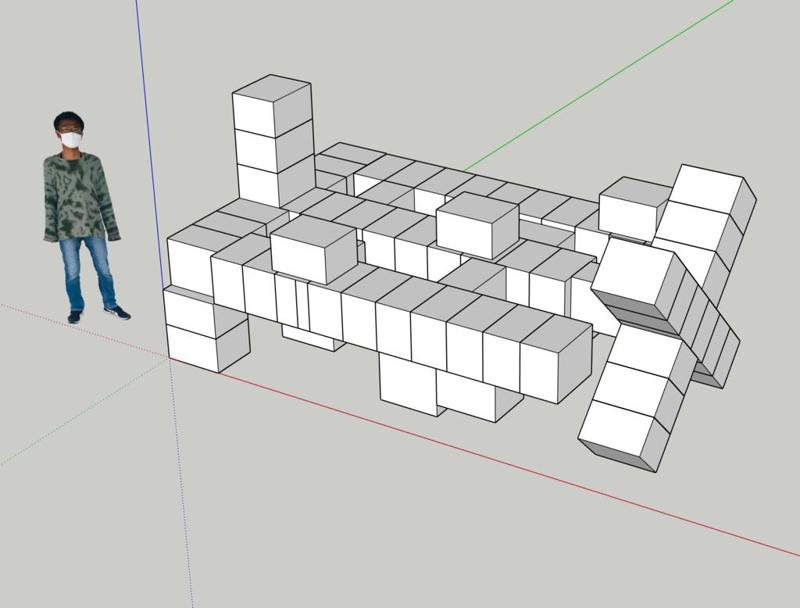Select left support cube beneath front row
800x608 pixels.
point(410,384)
